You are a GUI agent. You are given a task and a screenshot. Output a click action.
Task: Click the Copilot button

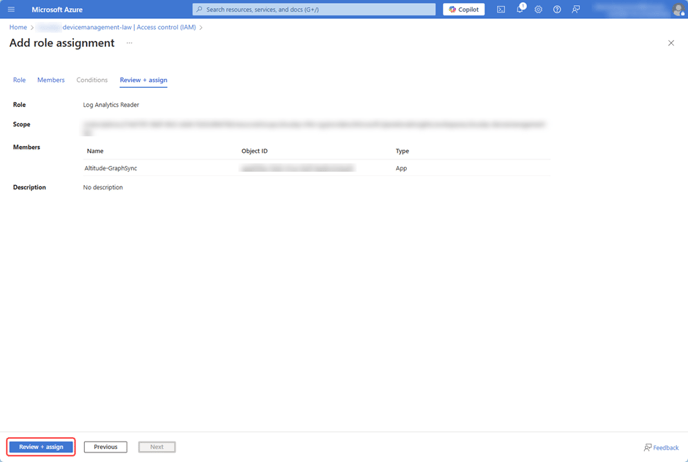[464, 9]
